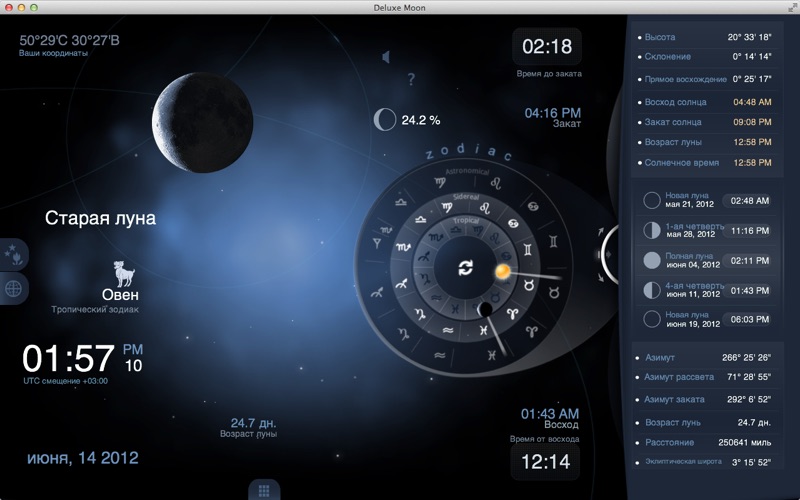Click the refresh arrows in the zodiac wheel center
Screen dimensions: 800x500
tap(465, 267)
